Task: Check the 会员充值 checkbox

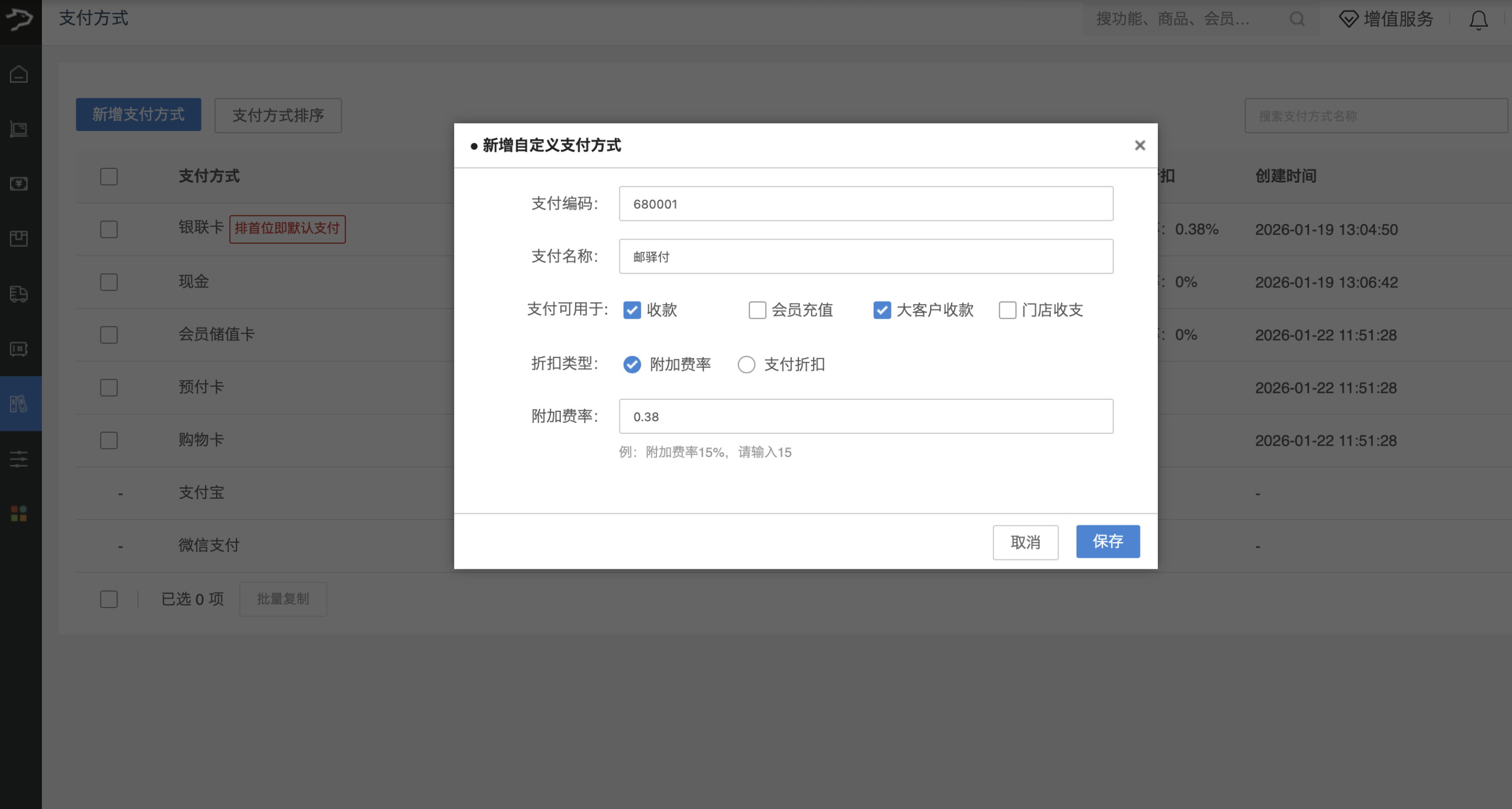Action: 757,310
